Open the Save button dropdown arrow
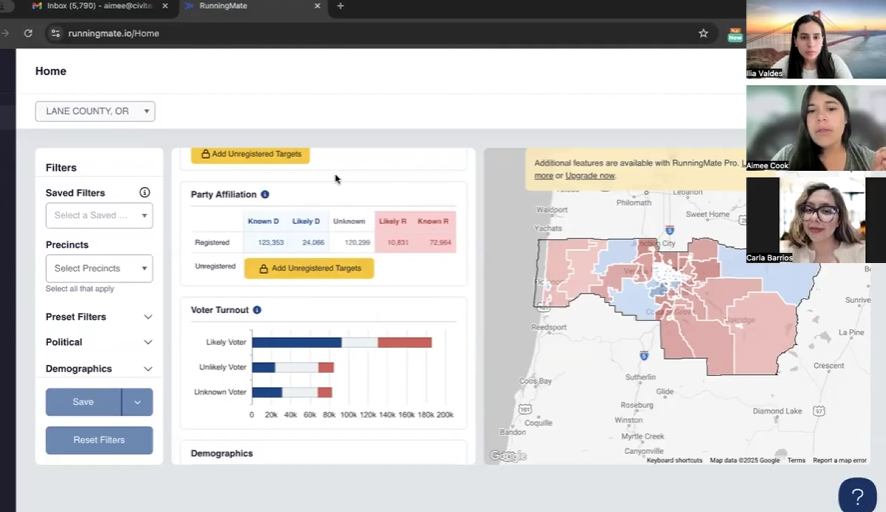This screenshot has height=512, width=886. point(137,402)
